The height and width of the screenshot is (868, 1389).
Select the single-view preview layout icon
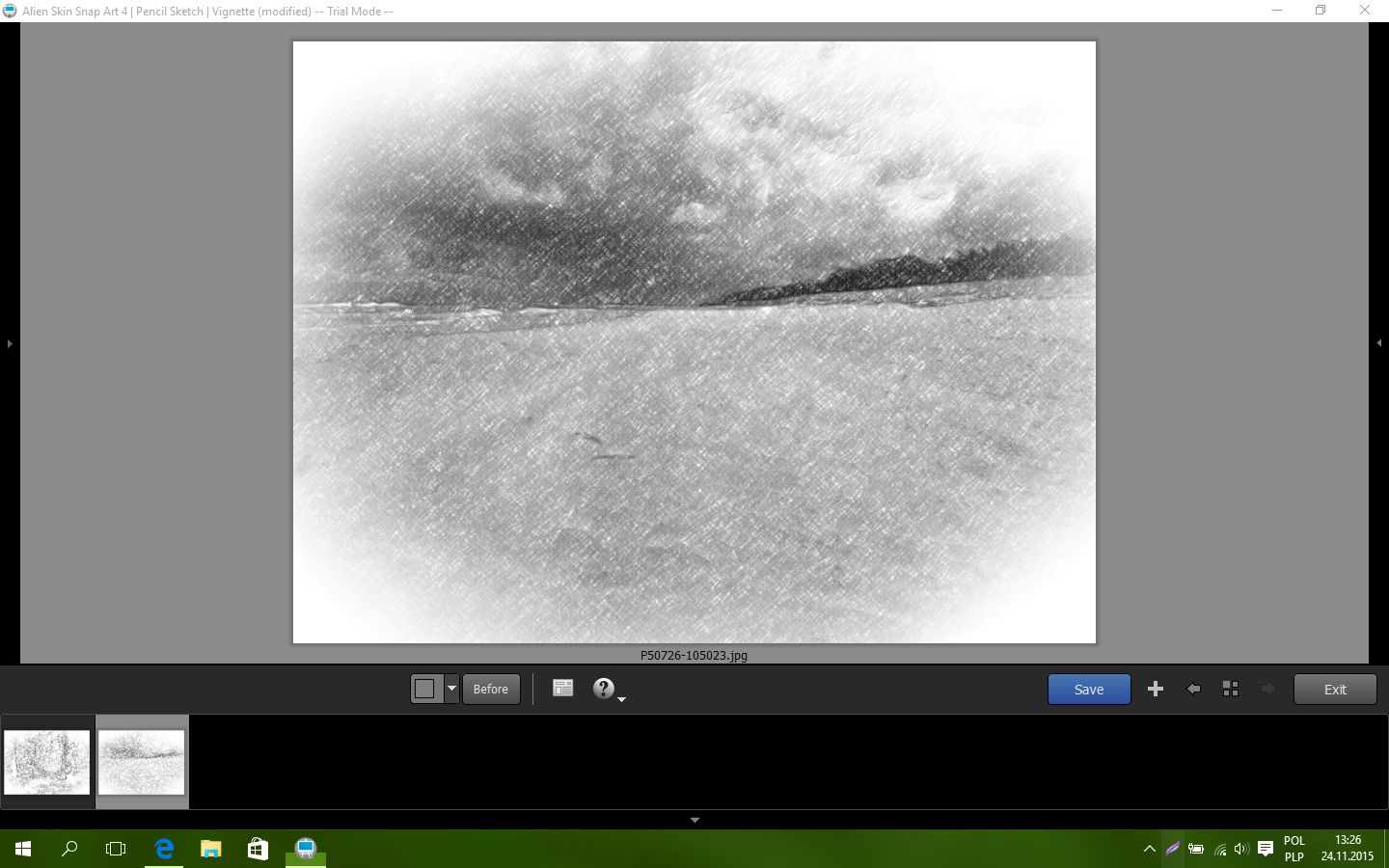(425, 689)
